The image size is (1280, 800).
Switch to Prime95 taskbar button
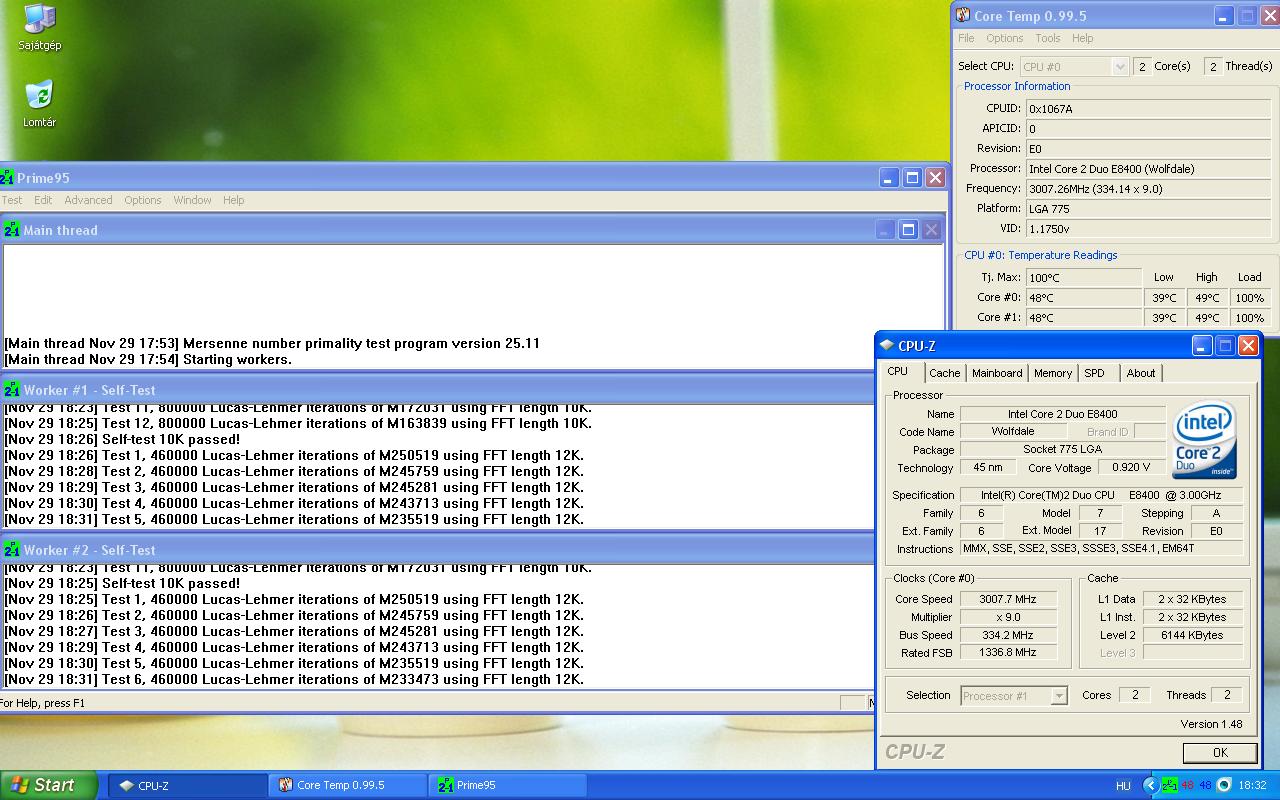[x=508, y=785]
